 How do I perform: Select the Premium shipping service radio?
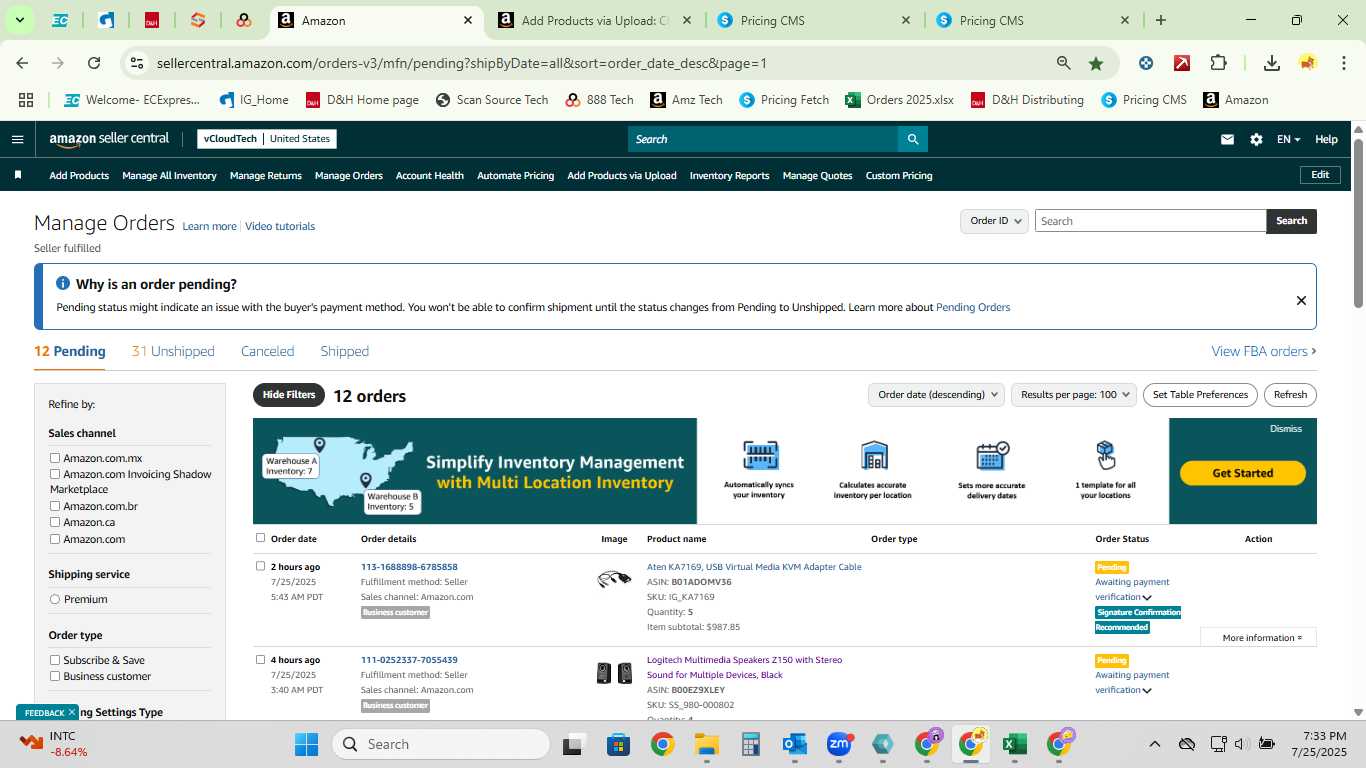55,599
